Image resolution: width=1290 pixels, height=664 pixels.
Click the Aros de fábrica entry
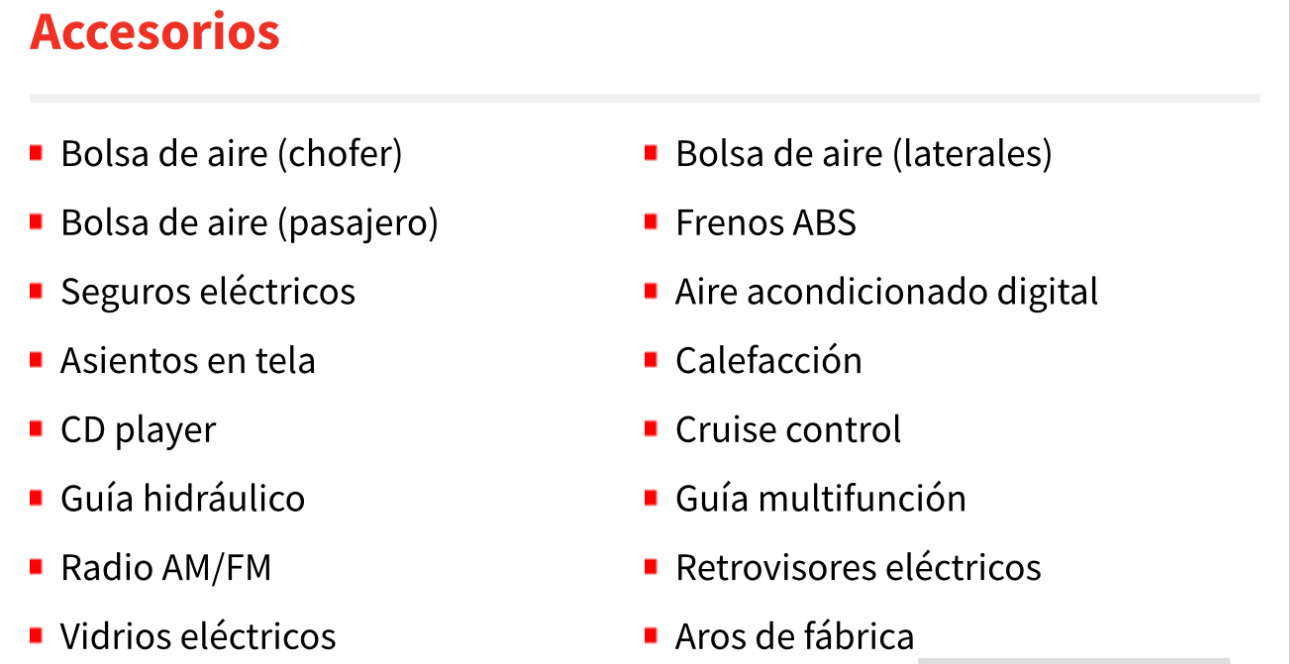click(x=795, y=637)
